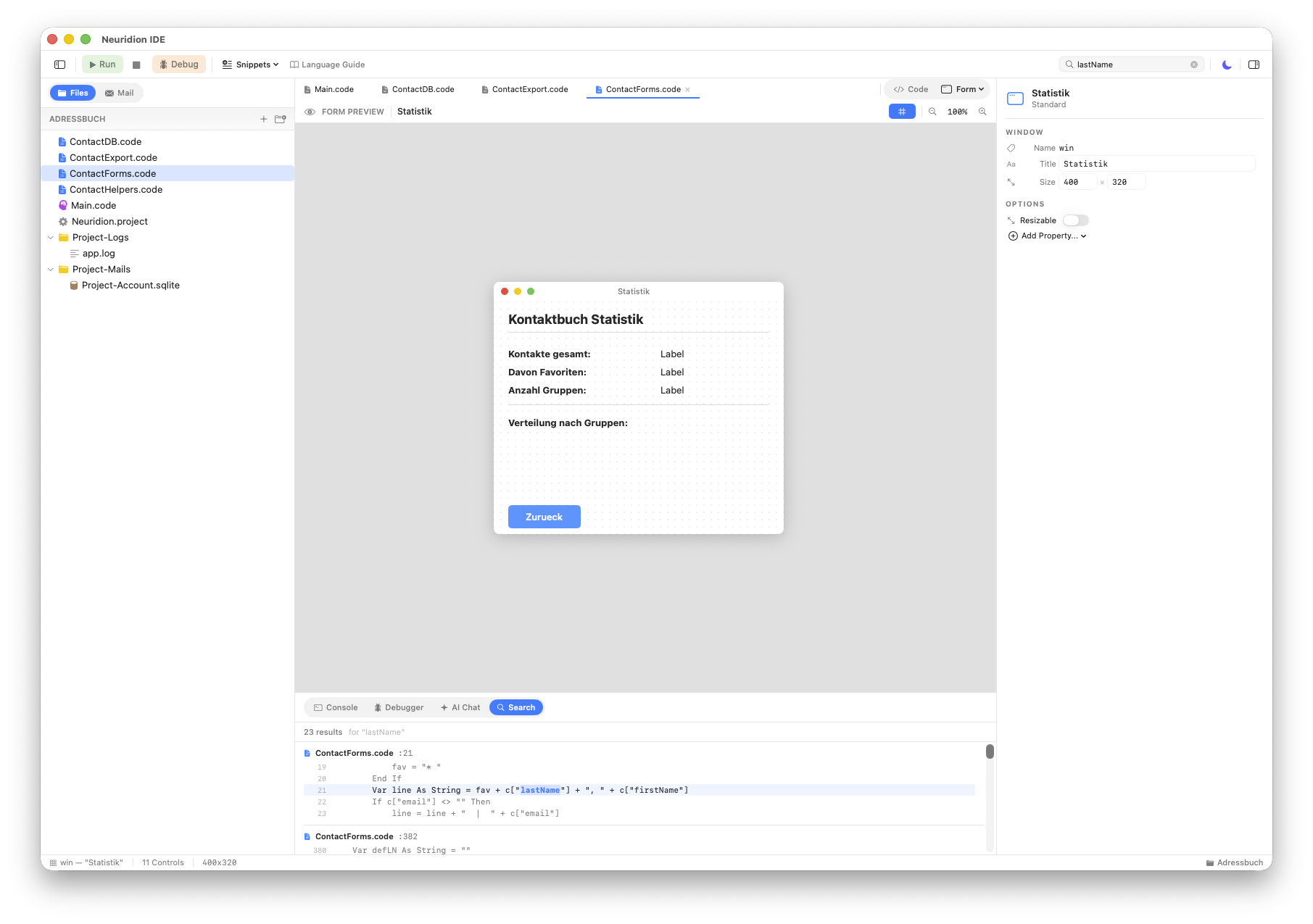This screenshot has height=924, width=1313.
Task: Enable the Resizable option for the window
Action: [1075, 220]
